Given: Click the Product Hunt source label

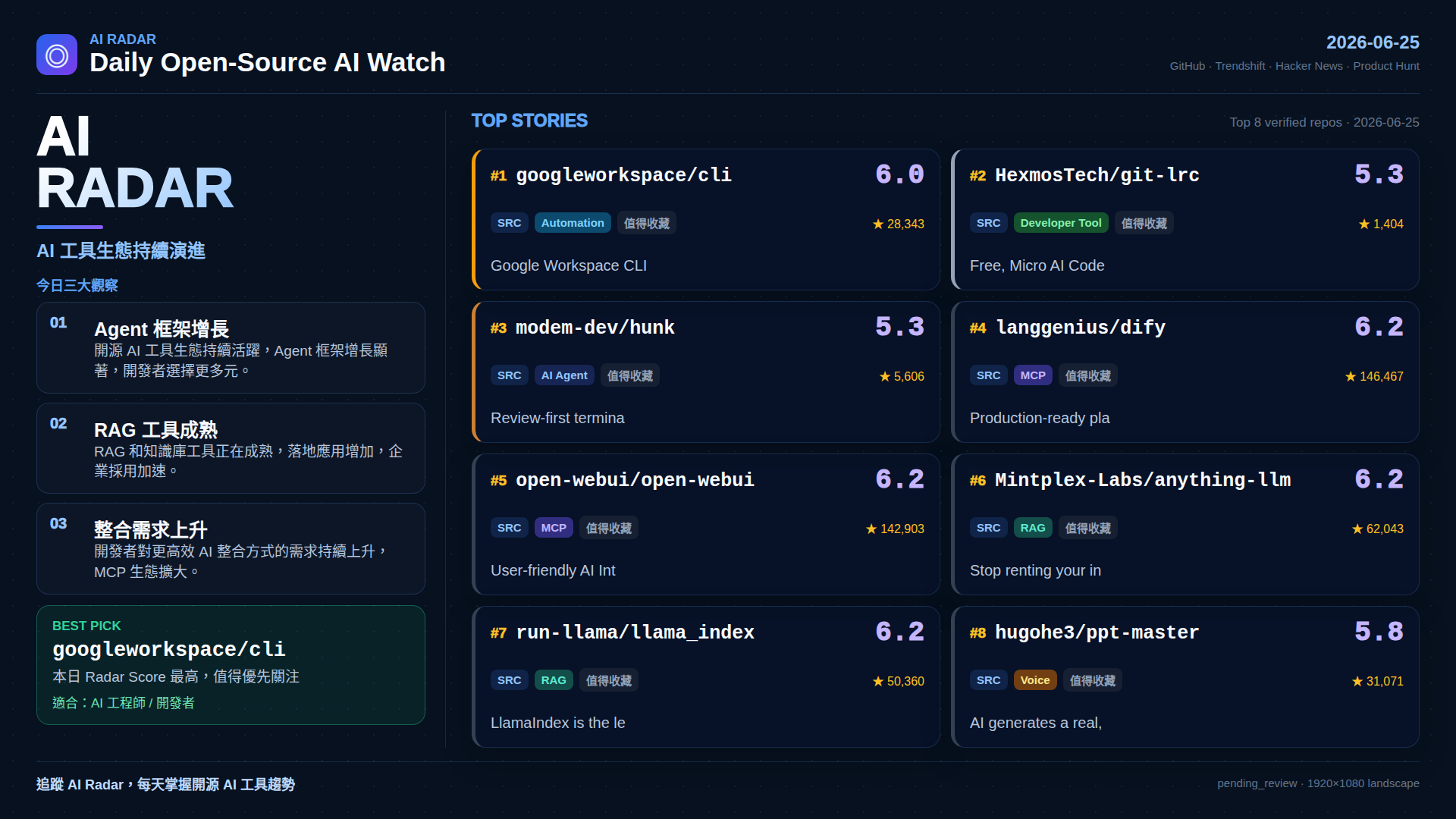Looking at the screenshot, I should coord(1386,66).
